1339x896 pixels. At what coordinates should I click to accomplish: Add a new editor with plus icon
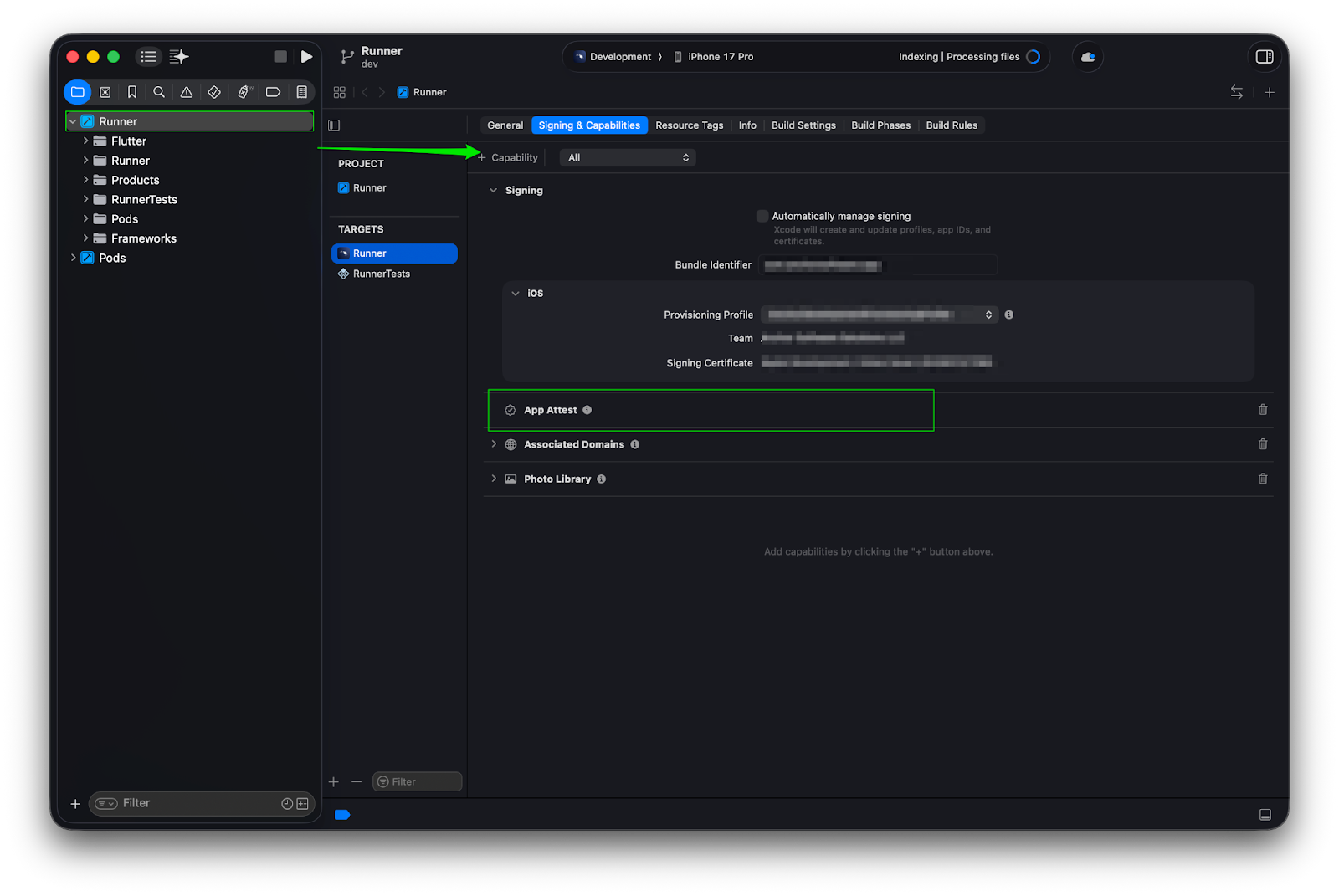(x=1270, y=92)
